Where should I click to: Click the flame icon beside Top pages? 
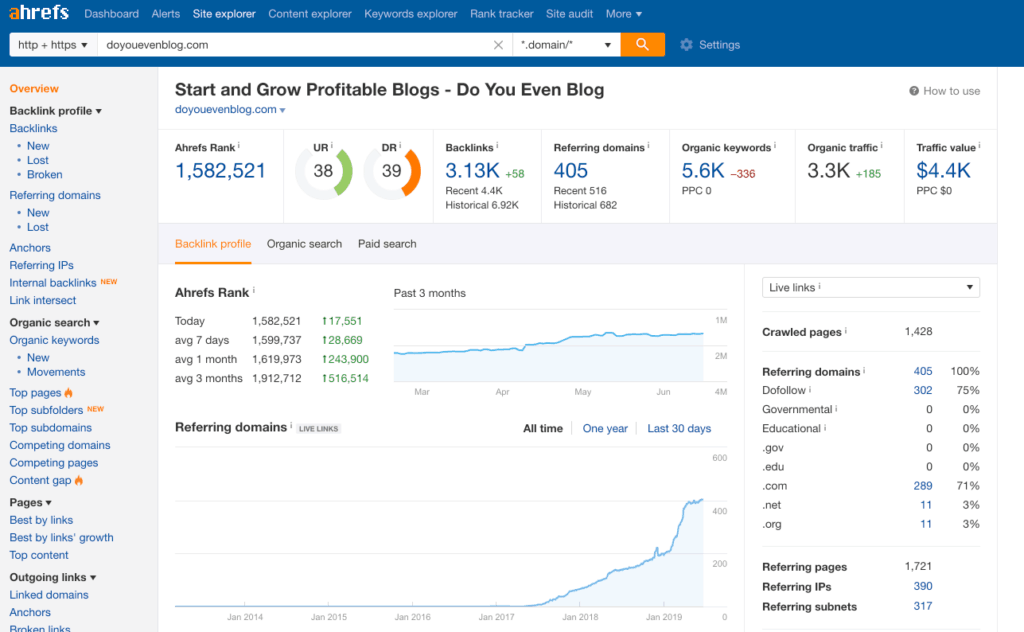click(69, 392)
